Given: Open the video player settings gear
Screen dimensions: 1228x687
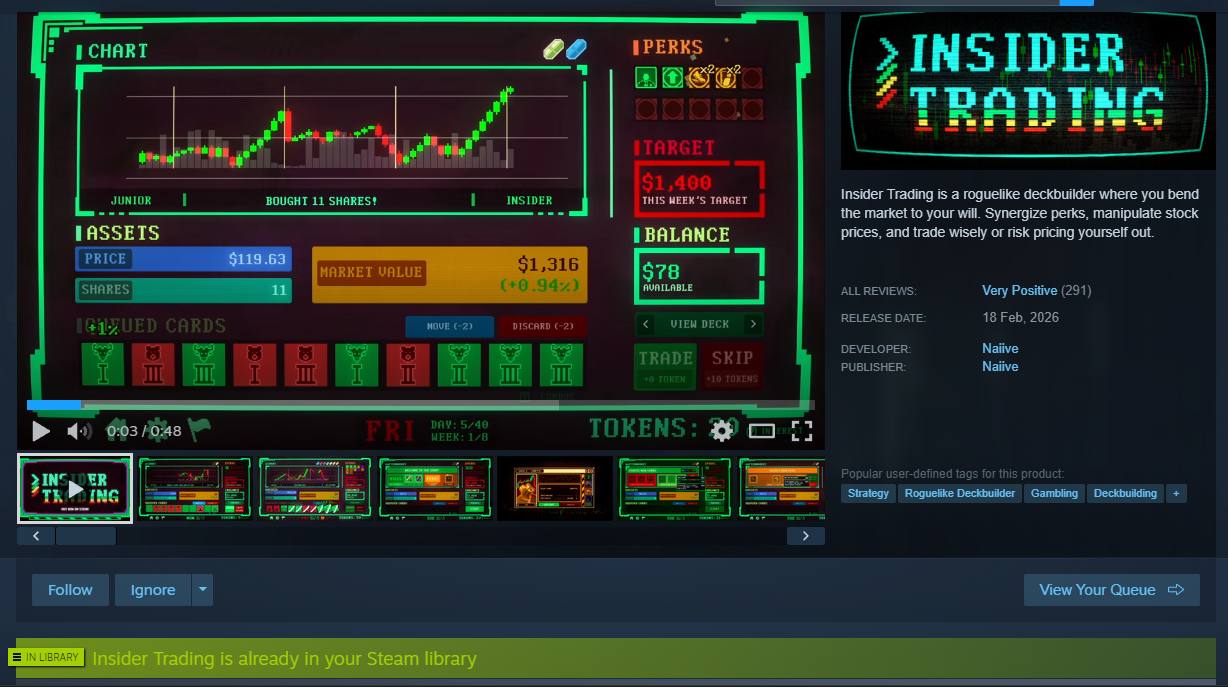Looking at the screenshot, I should click(x=721, y=431).
